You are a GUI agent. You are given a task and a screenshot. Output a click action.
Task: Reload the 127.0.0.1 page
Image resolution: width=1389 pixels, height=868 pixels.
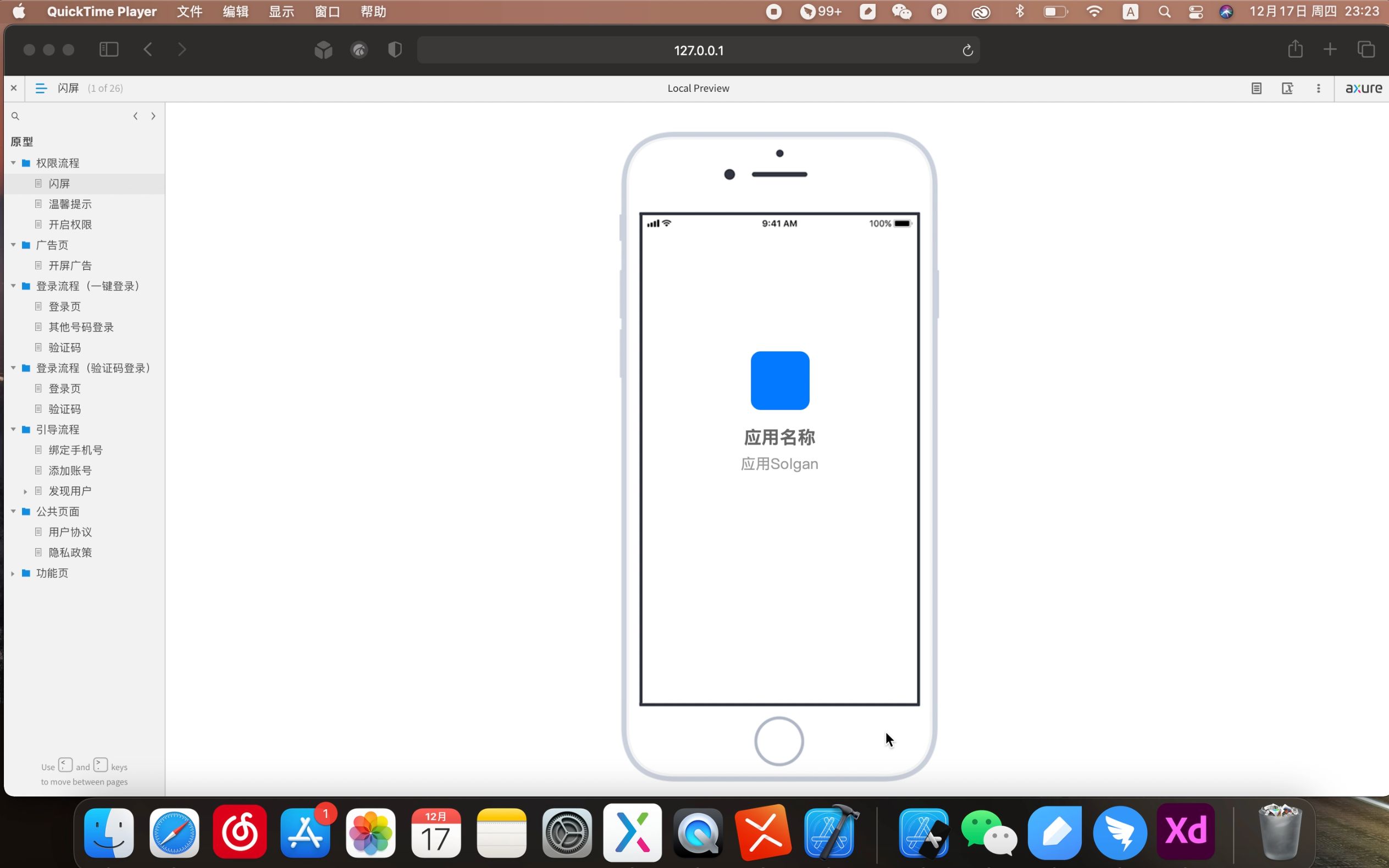click(x=968, y=51)
